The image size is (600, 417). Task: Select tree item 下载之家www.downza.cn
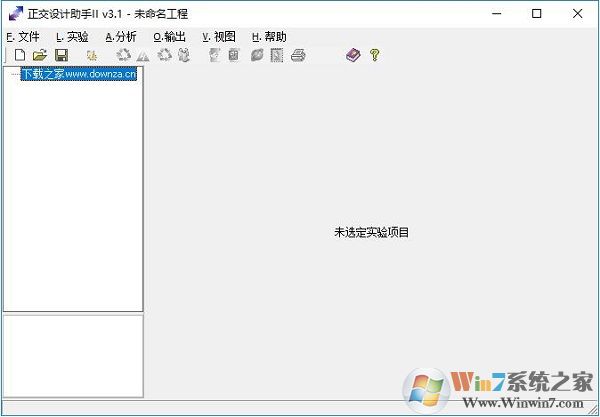79,74
